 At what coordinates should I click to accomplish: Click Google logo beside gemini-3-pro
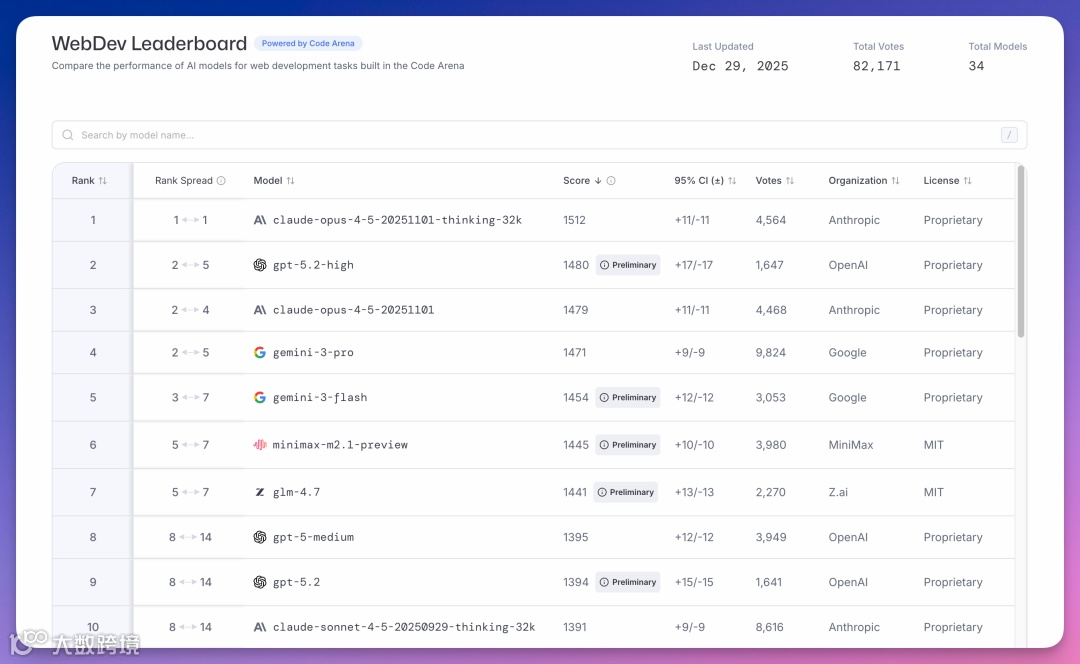pos(260,353)
